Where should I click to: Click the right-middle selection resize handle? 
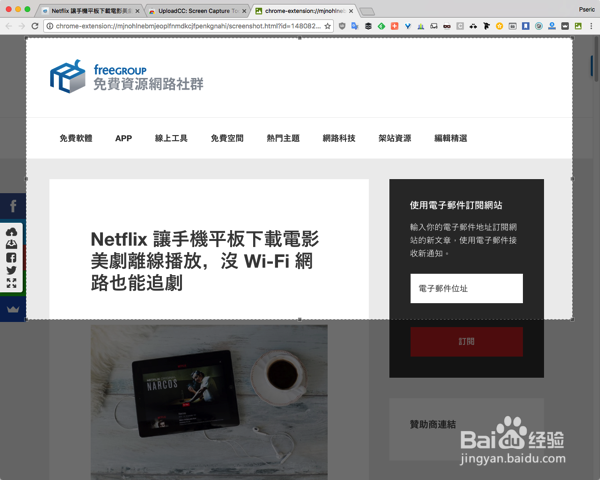click(x=572, y=179)
